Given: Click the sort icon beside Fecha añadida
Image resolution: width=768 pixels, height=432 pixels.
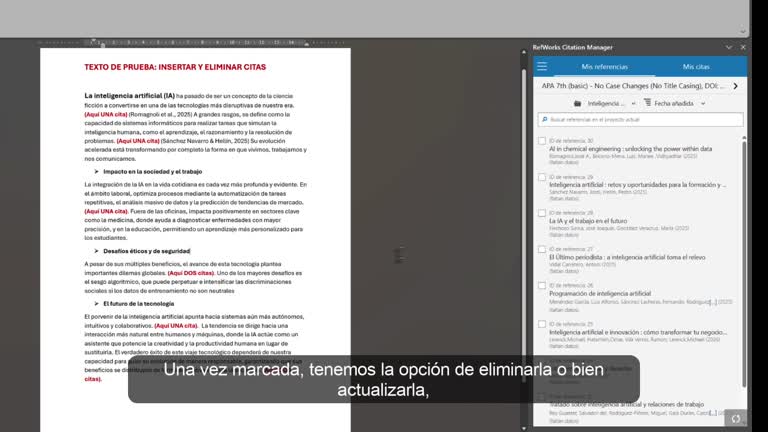Looking at the screenshot, I should click(648, 103).
